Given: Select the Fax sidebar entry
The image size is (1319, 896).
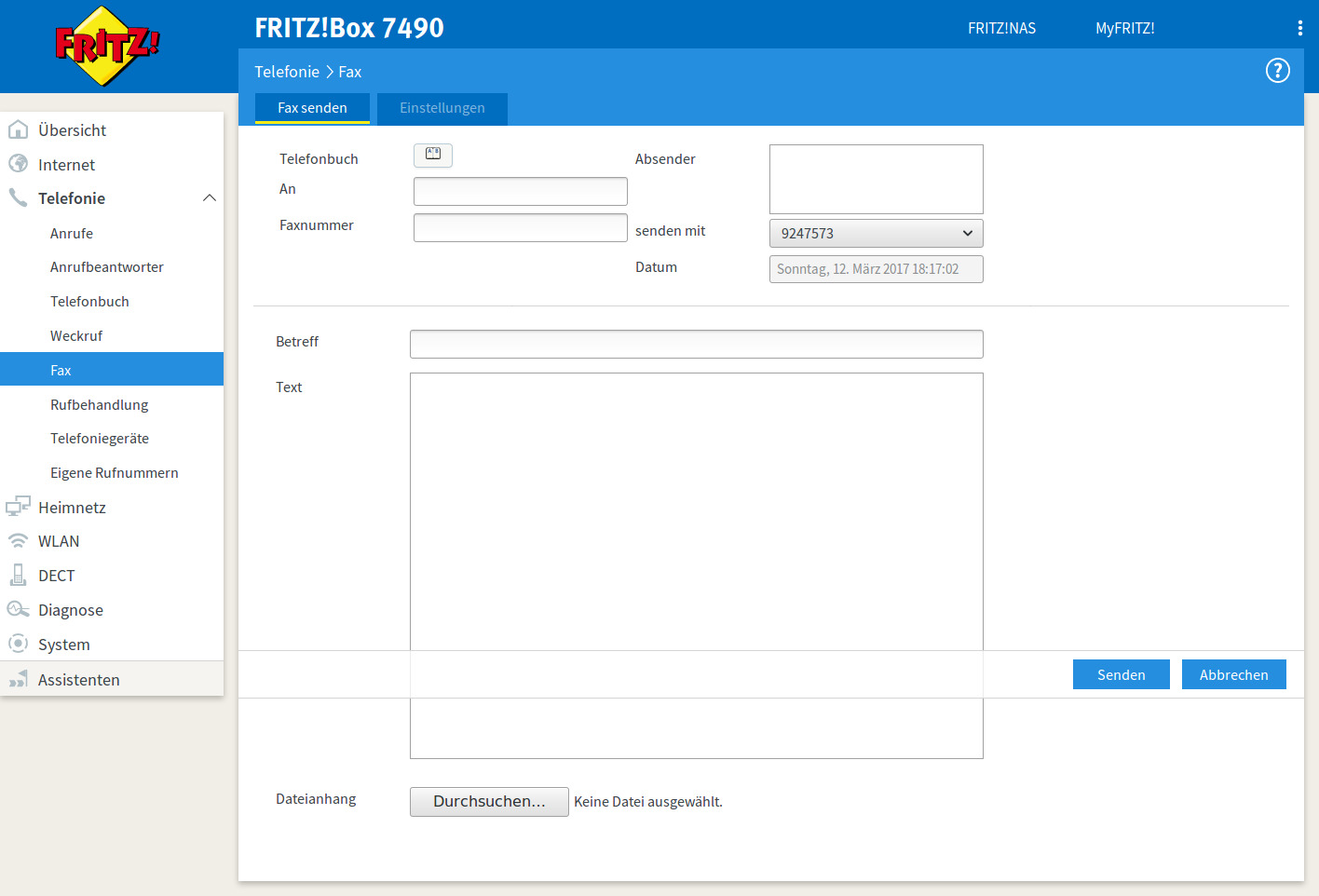Looking at the screenshot, I should 112,369.
